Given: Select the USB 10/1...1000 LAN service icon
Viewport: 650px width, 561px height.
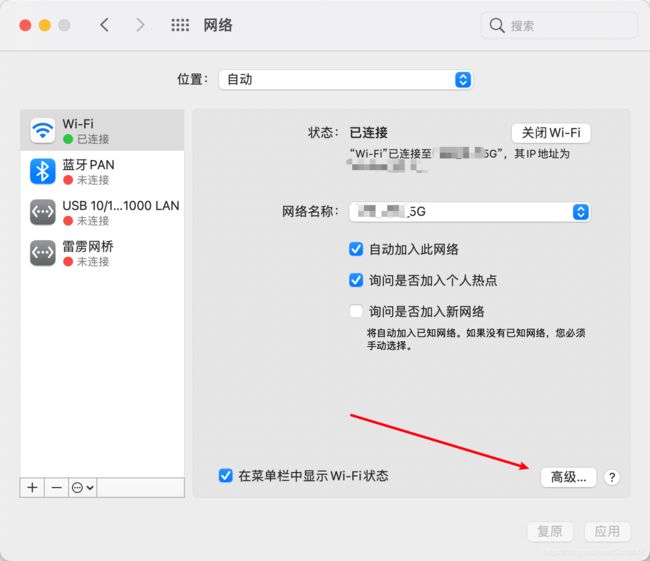Looking at the screenshot, I should (x=43, y=212).
